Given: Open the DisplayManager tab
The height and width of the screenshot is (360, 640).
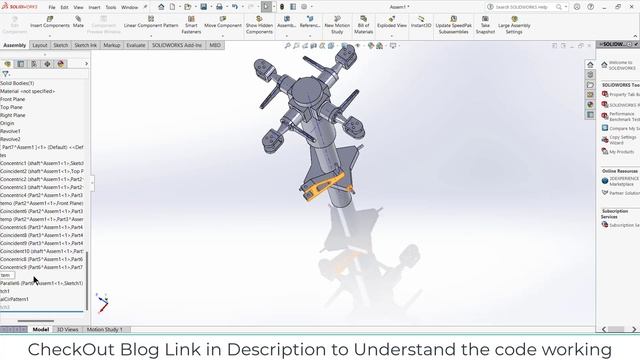Looking at the screenshot, I should point(61,64).
